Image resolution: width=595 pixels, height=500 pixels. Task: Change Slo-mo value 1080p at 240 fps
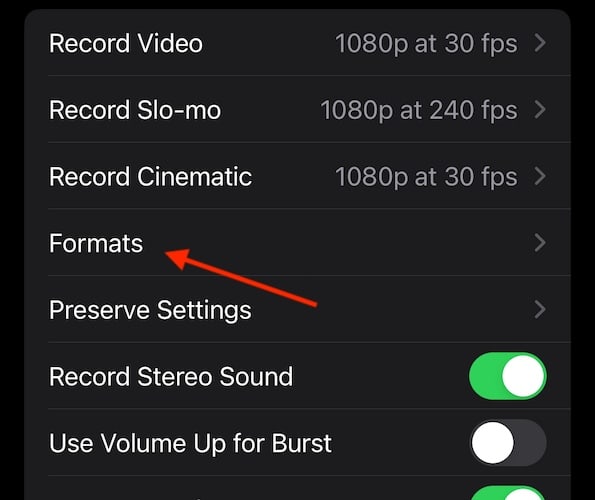[x=419, y=111]
